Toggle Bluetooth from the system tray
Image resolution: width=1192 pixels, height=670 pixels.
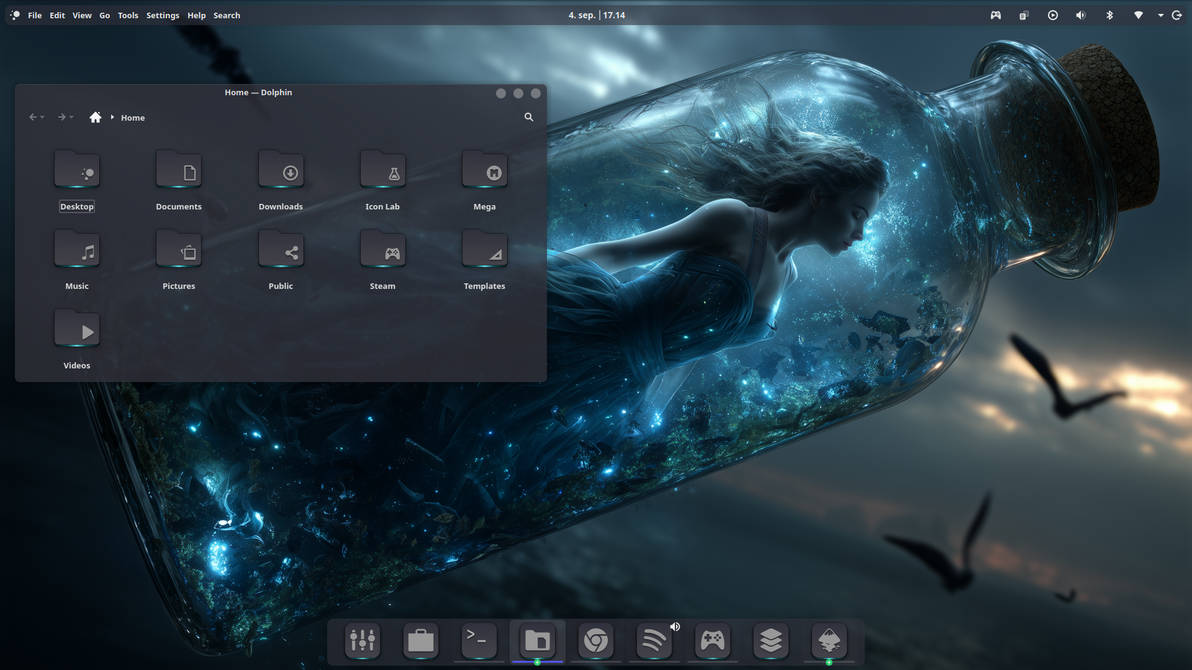(1109, 15)
